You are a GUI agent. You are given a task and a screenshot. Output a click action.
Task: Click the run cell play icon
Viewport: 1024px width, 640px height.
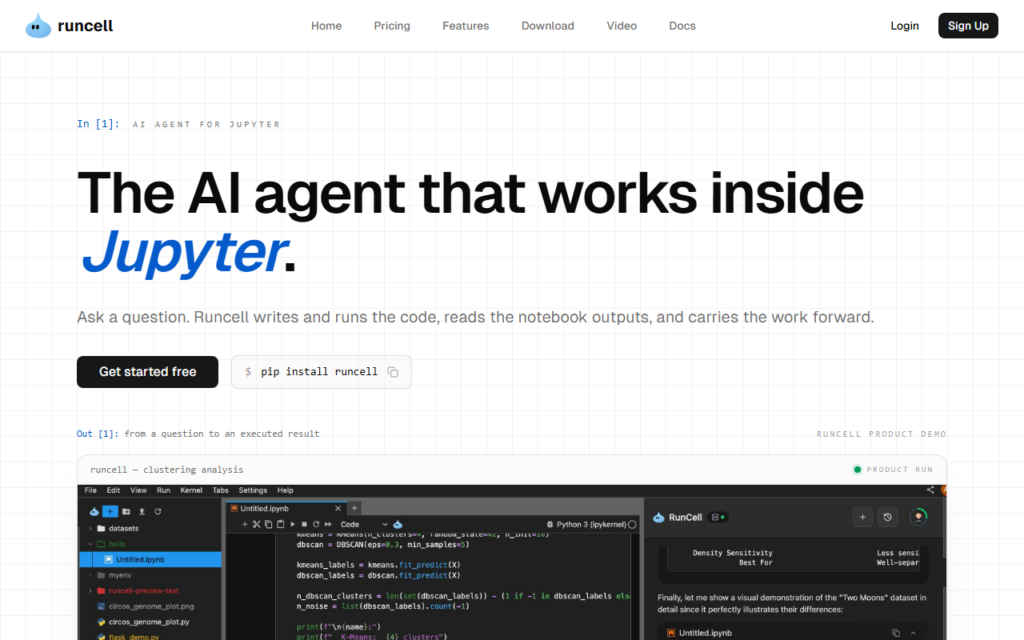[x=293, y=524]
